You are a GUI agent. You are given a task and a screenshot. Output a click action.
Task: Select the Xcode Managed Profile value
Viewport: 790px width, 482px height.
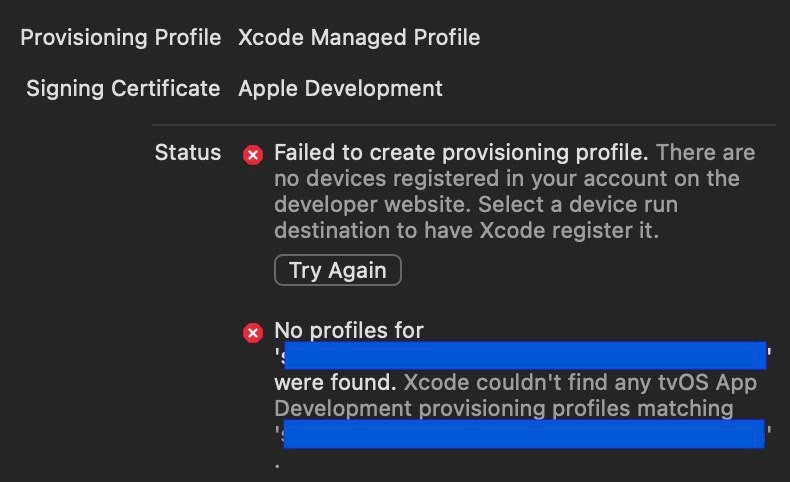(x=359, y=38)
